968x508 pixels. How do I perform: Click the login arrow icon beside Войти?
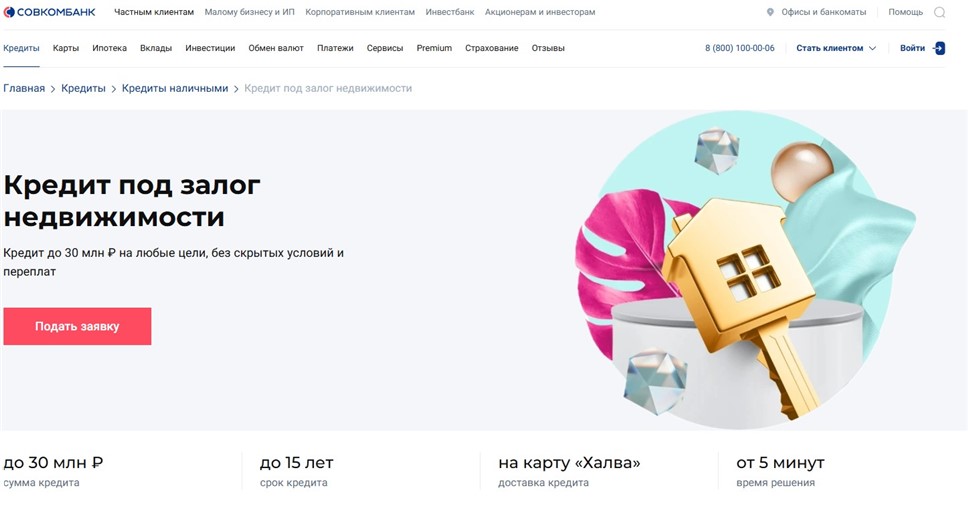pos(939,48)
